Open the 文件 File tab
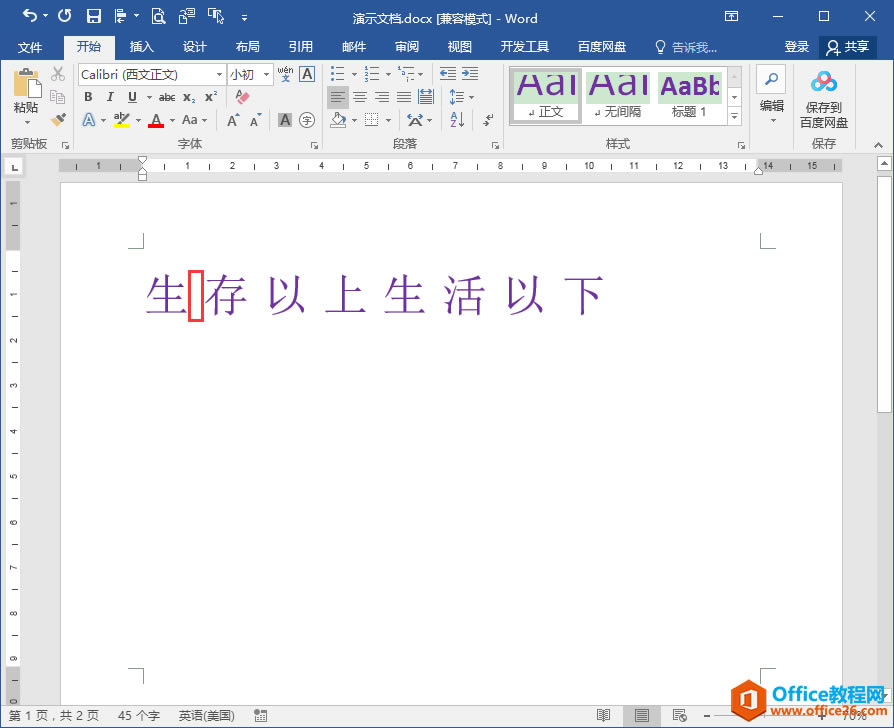The height and width of the screenshot is (728, 894). pyautogui.click(x=30, y=47)
